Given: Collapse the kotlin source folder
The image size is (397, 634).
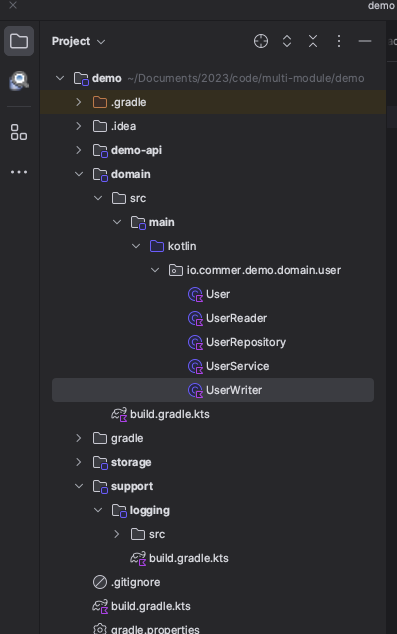Looking at the screenshot, I should click(136, 246).
